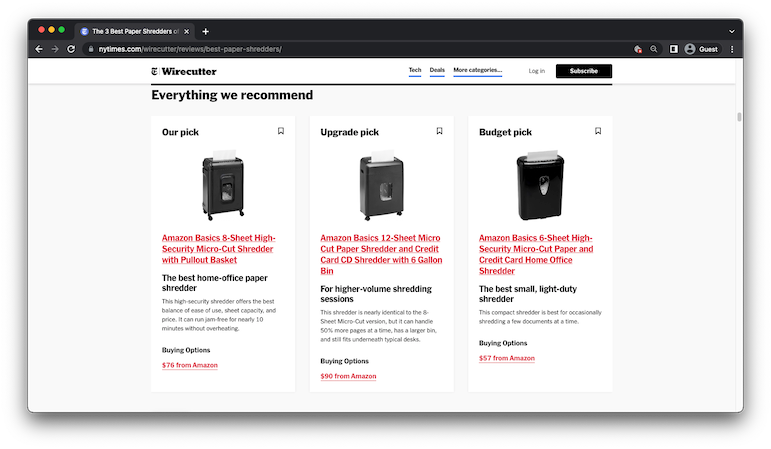Click the browser extension icon with red badge
This screenshot has height=449, width=771.
(x=638, y=49)
